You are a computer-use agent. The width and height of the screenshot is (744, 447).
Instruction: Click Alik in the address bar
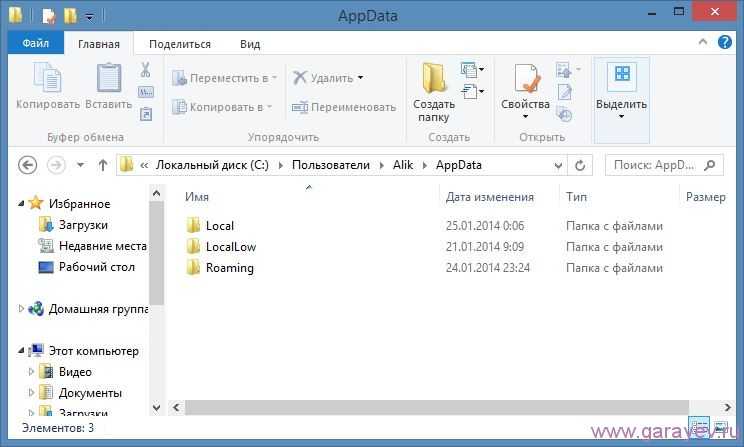403,165
